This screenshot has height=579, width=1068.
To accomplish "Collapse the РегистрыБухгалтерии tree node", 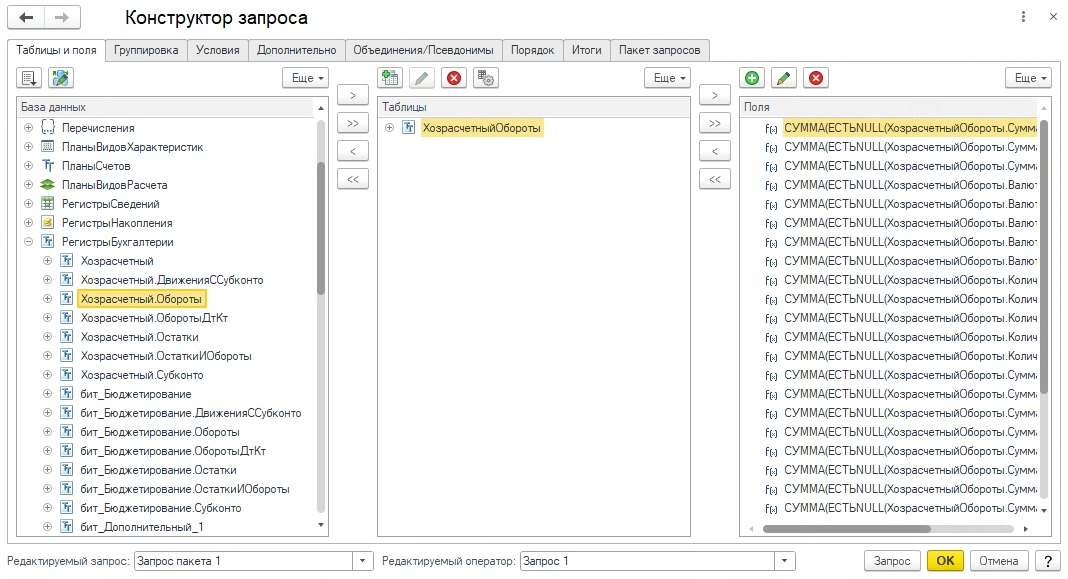I will coord(28,242).
